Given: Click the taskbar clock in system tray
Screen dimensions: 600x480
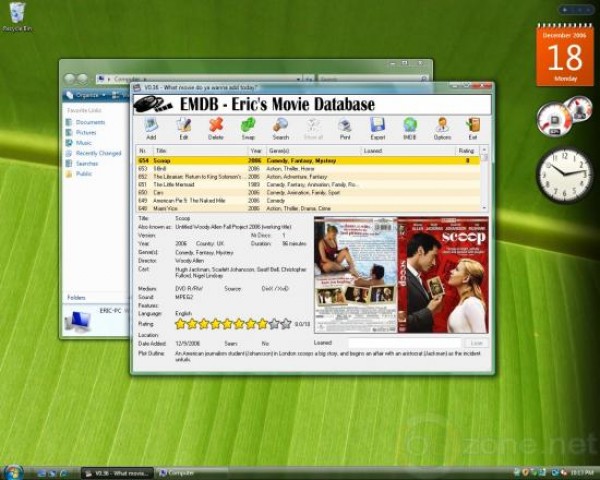Looking at the screenshot, I should tap(581, 473).
